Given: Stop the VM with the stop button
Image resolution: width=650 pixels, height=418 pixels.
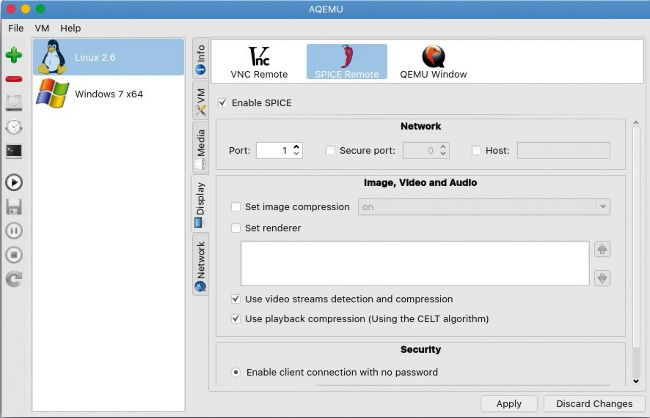Looking at the screenshot, I should [14, 255].
